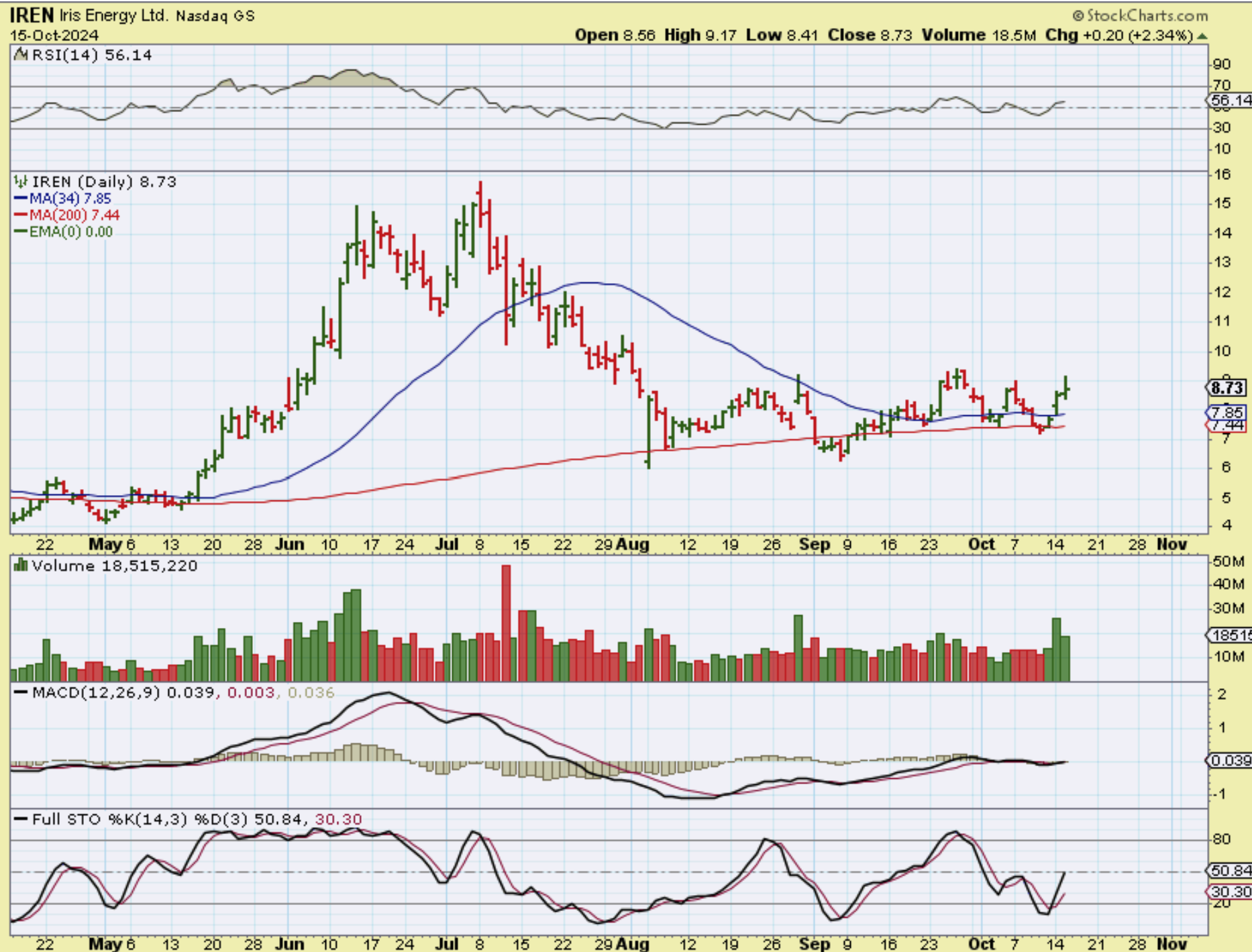The height and width of the screenshot is (952, 1252).
Task: Click the "Chg +0.20 (+2.34%)" header value
Action: pos(1119,35)
